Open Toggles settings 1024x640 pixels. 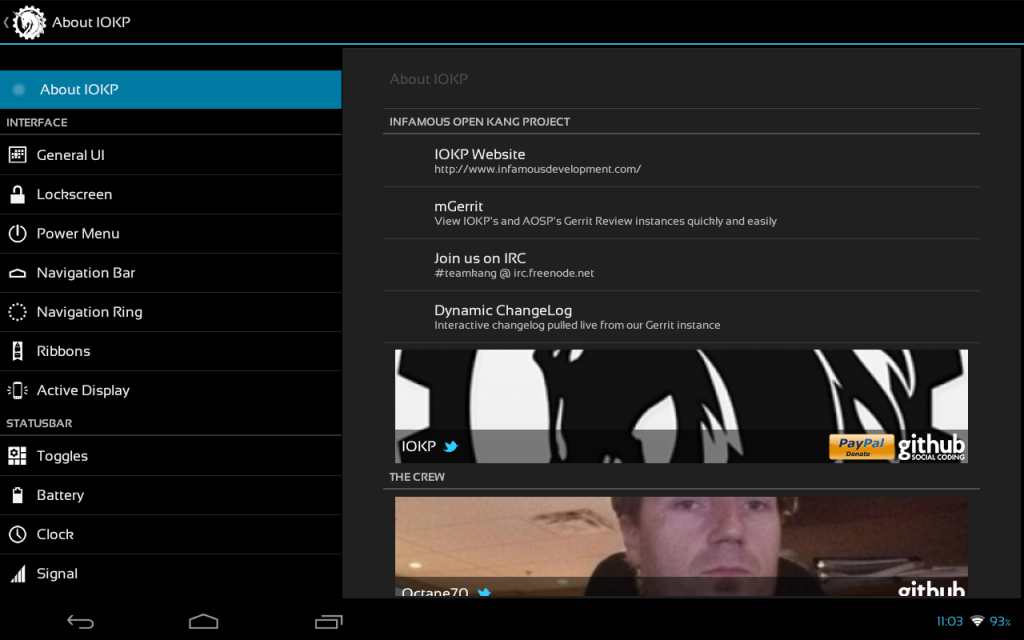(170, 456)
